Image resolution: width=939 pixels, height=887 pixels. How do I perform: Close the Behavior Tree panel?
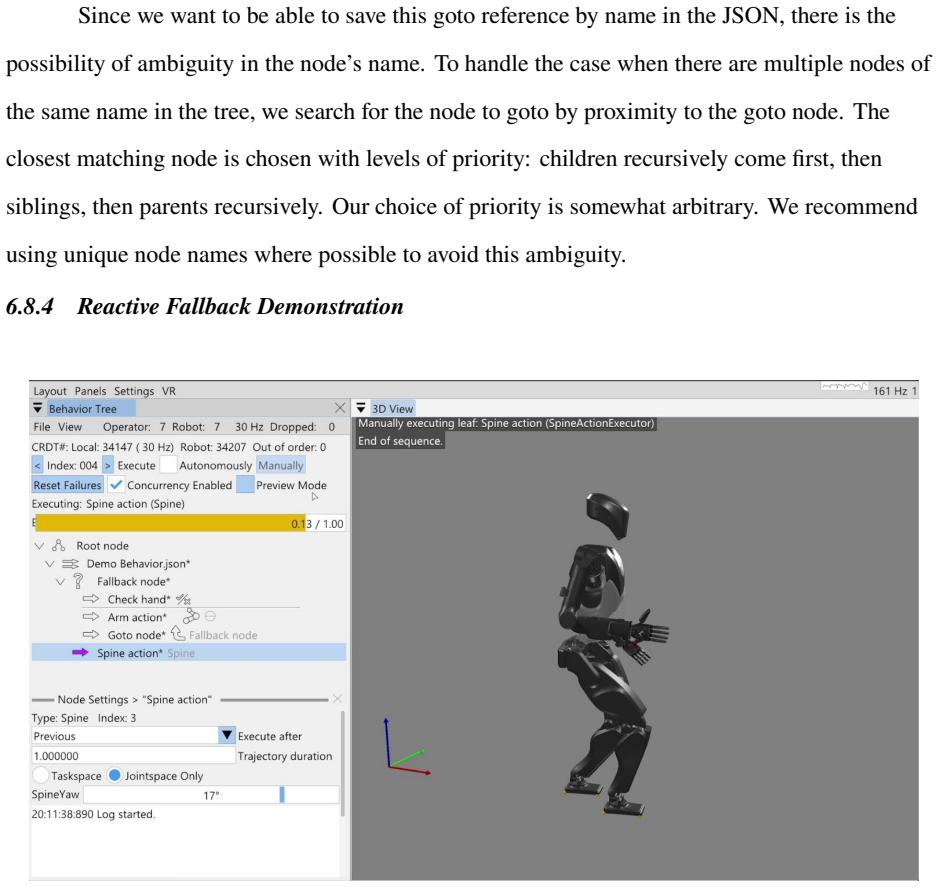click(x=340, y=408)
